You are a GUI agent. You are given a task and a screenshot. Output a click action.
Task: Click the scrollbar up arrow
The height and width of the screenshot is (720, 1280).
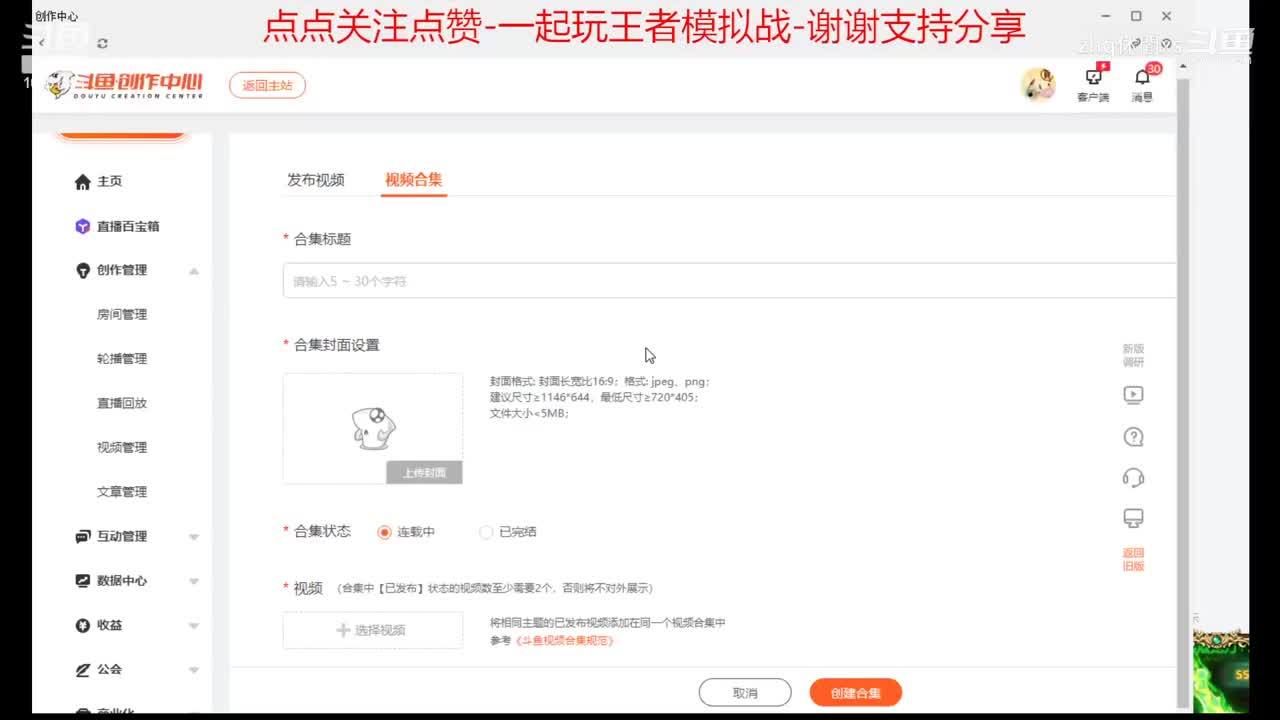click(x=1183, y=67)
